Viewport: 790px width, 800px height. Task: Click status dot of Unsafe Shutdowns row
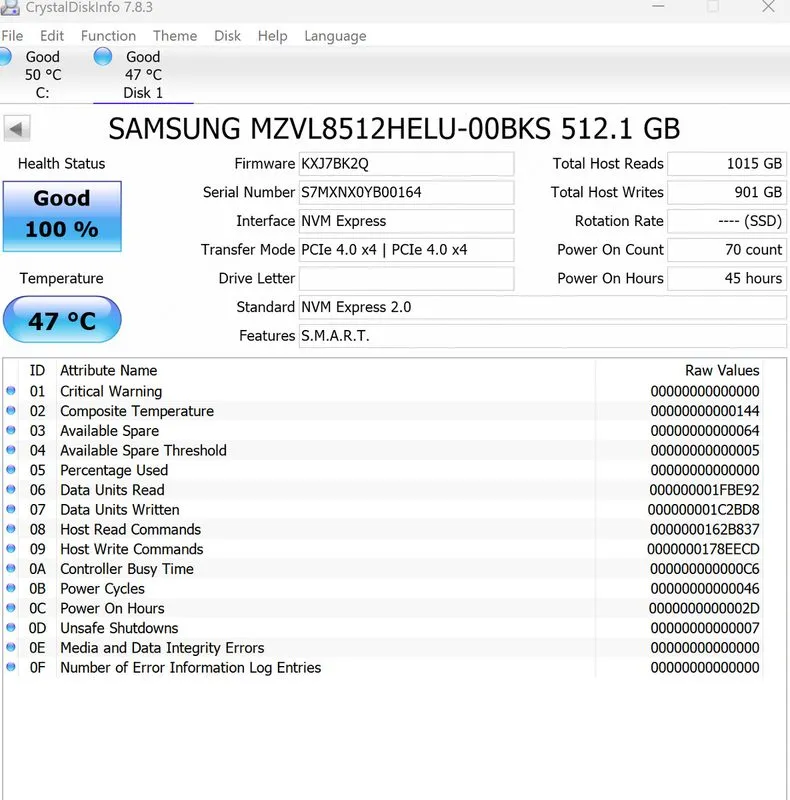11,628
